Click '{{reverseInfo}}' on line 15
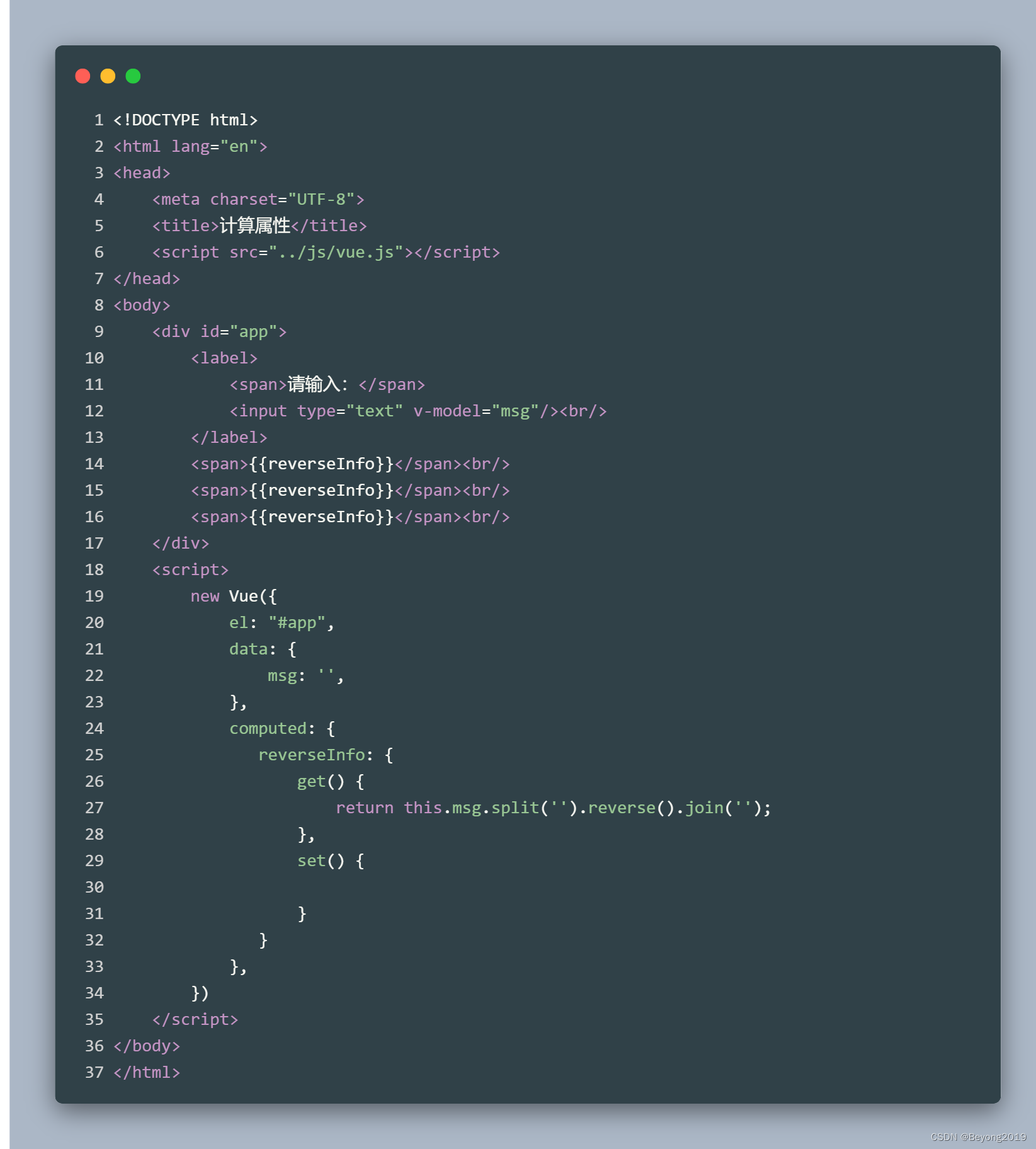Image resolution: width=1036 pixels, height=1149 pixels. click(x=321, y=491)
